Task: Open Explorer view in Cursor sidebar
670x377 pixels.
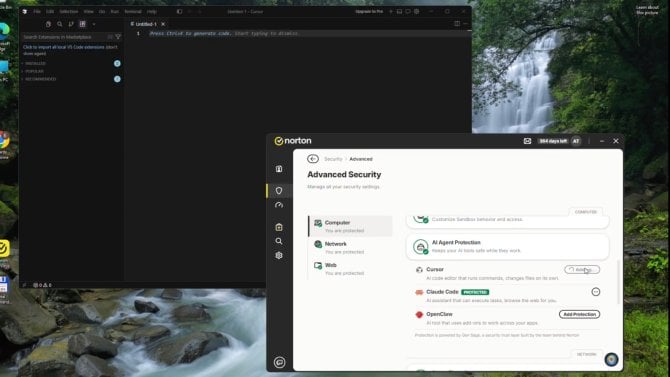Action: [48, 24]
